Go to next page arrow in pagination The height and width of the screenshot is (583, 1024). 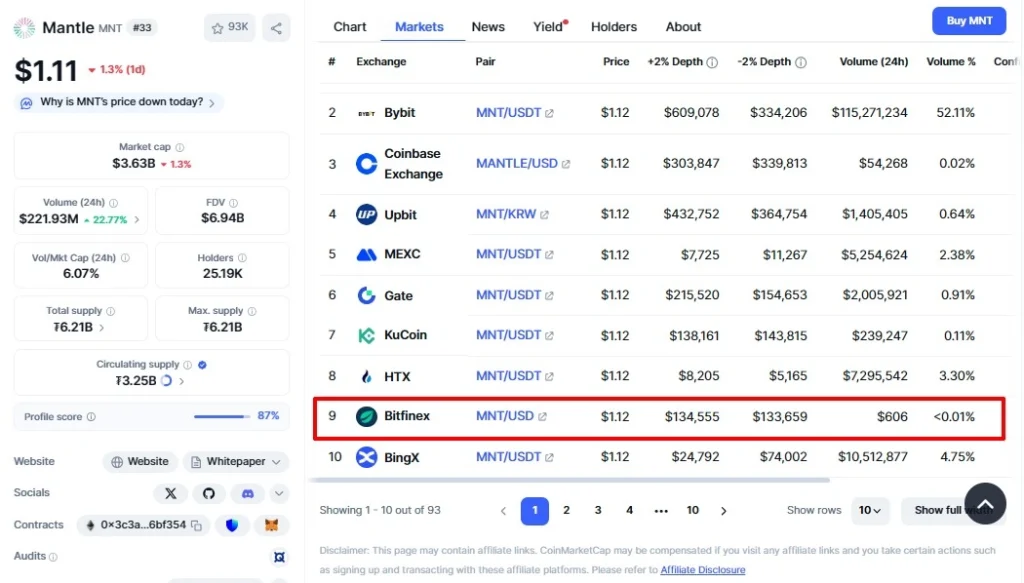[724, 511]
